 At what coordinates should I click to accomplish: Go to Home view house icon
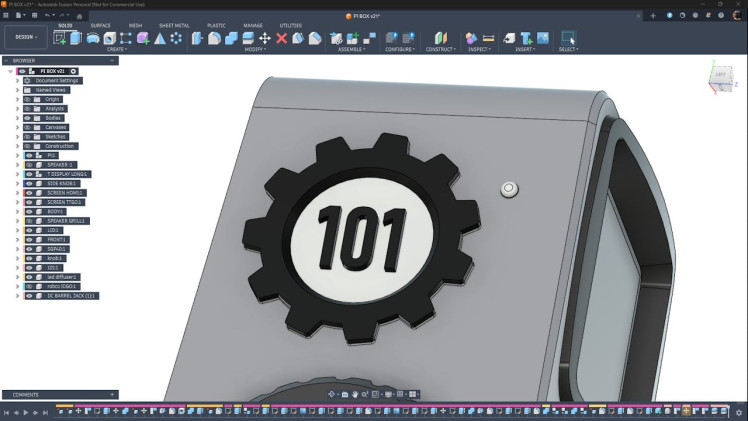point(79,16)
